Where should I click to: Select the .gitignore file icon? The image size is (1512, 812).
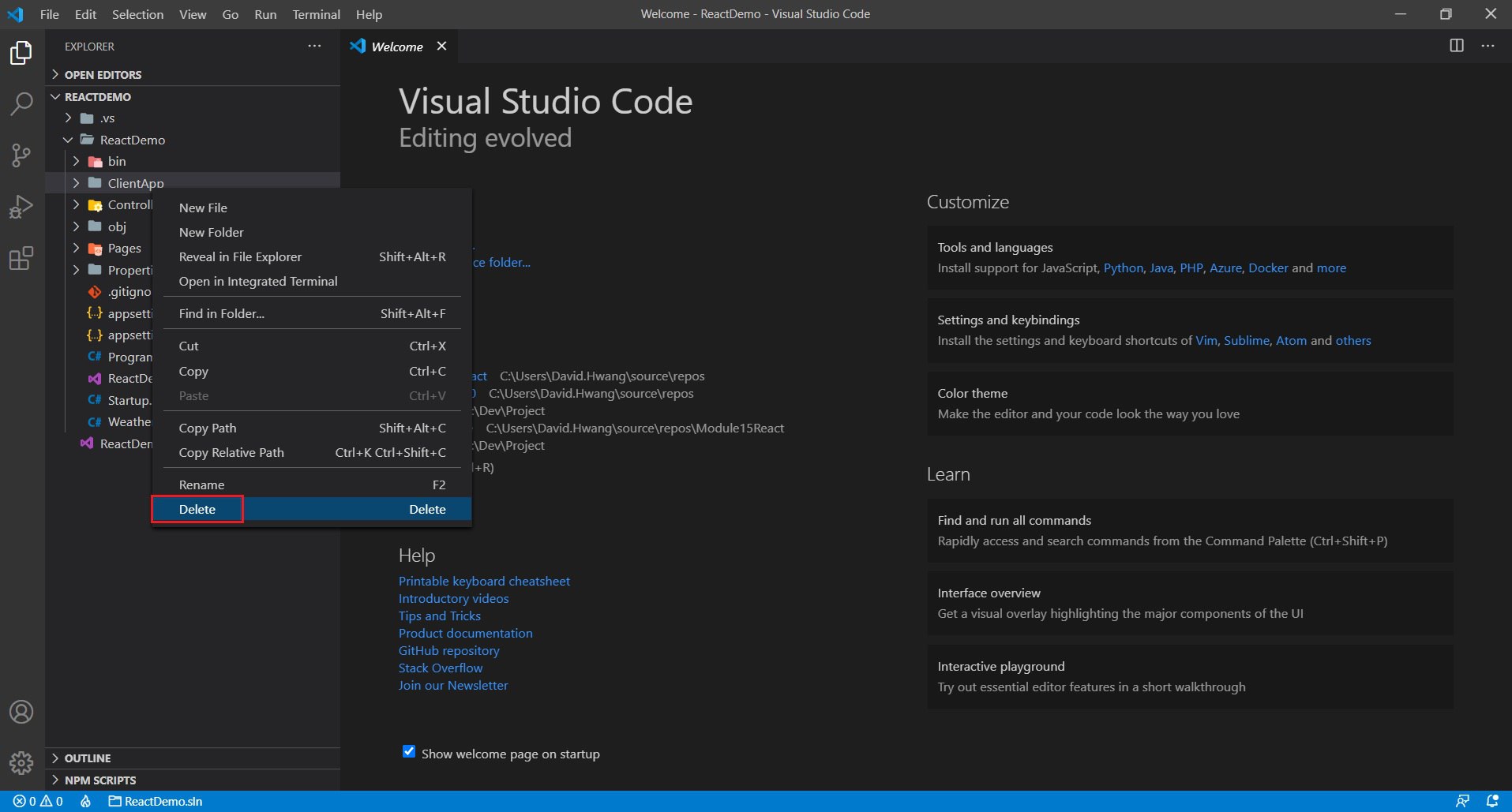95,291
